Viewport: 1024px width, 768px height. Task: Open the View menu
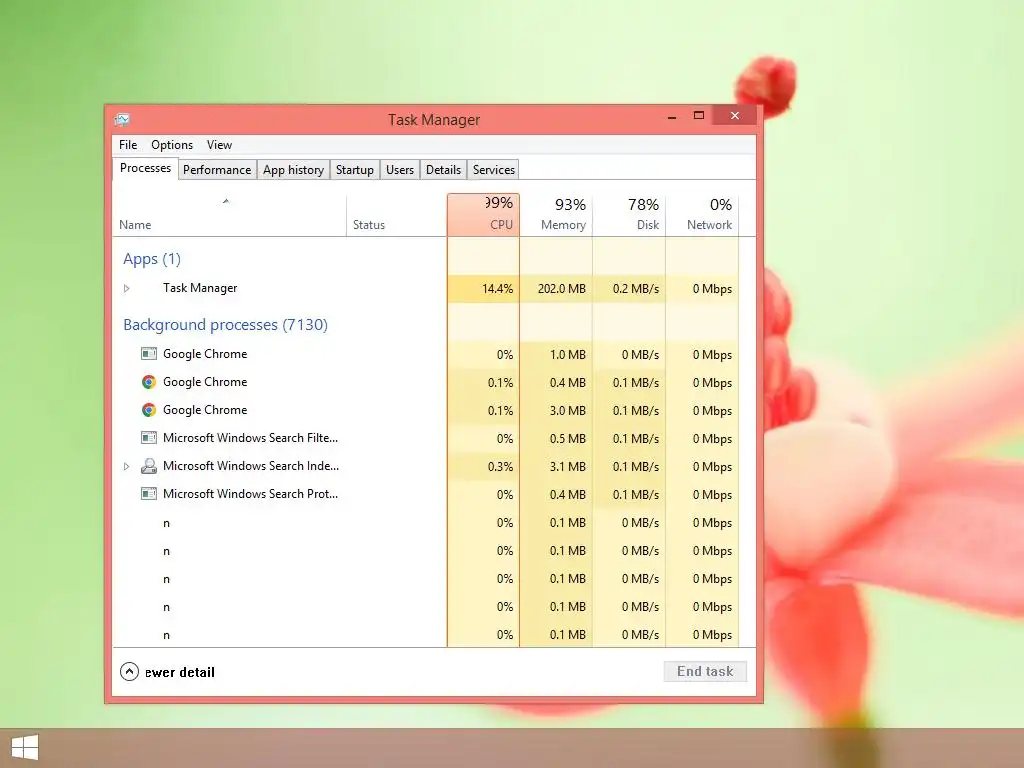[219, 145]
